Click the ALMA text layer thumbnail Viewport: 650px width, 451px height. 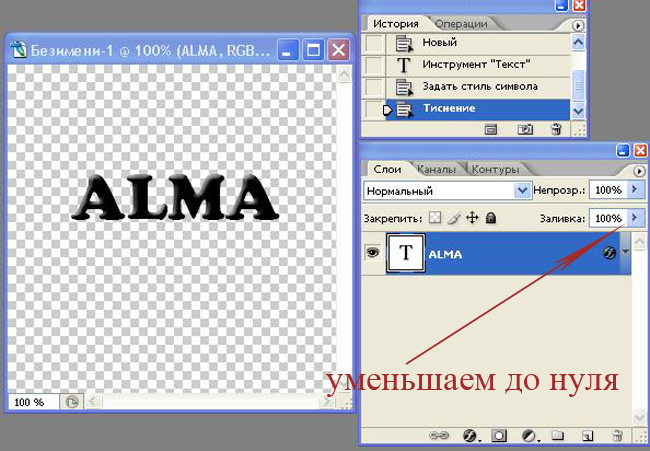[407, 255]
